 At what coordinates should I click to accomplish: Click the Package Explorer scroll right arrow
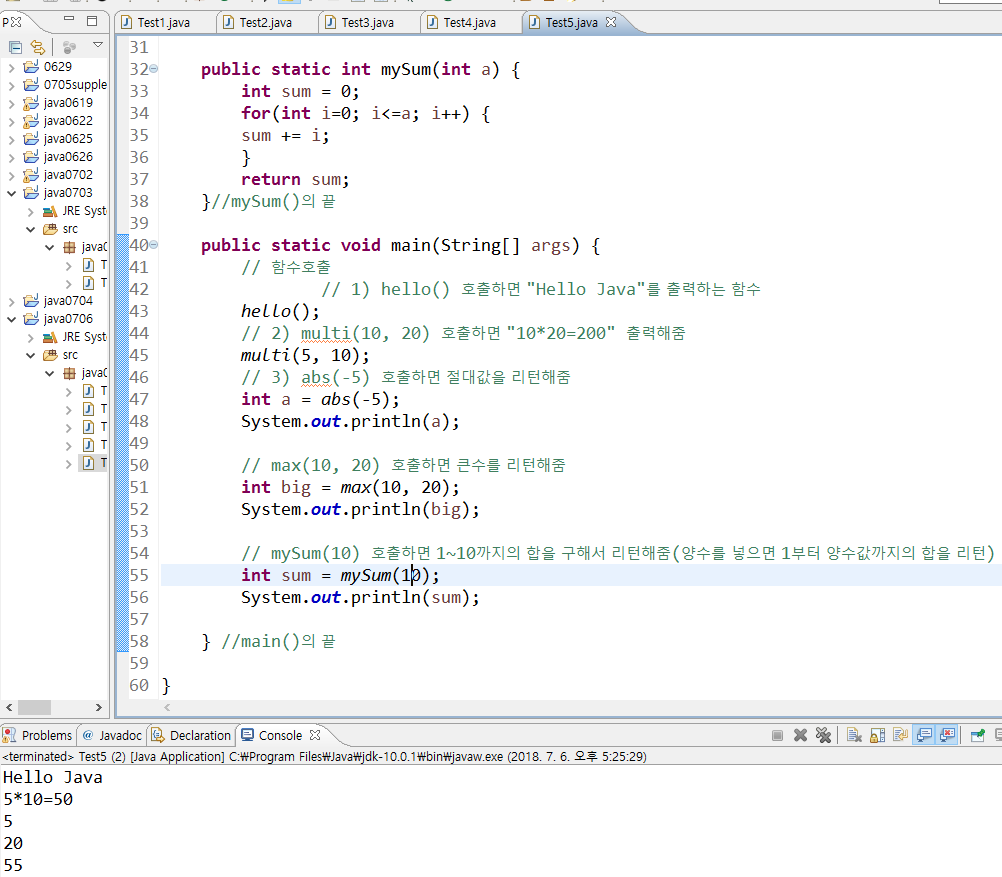pyautogui.click(x=98, y=708)
